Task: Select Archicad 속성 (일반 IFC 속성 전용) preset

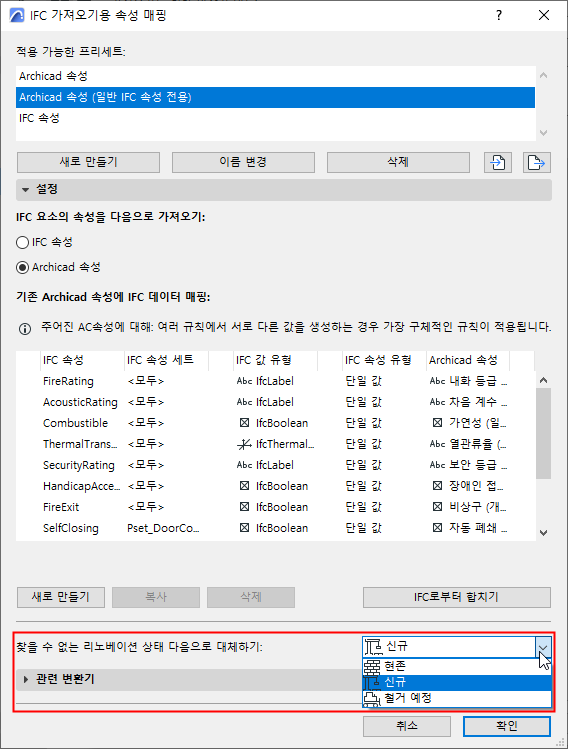Action: click(275, 97)
